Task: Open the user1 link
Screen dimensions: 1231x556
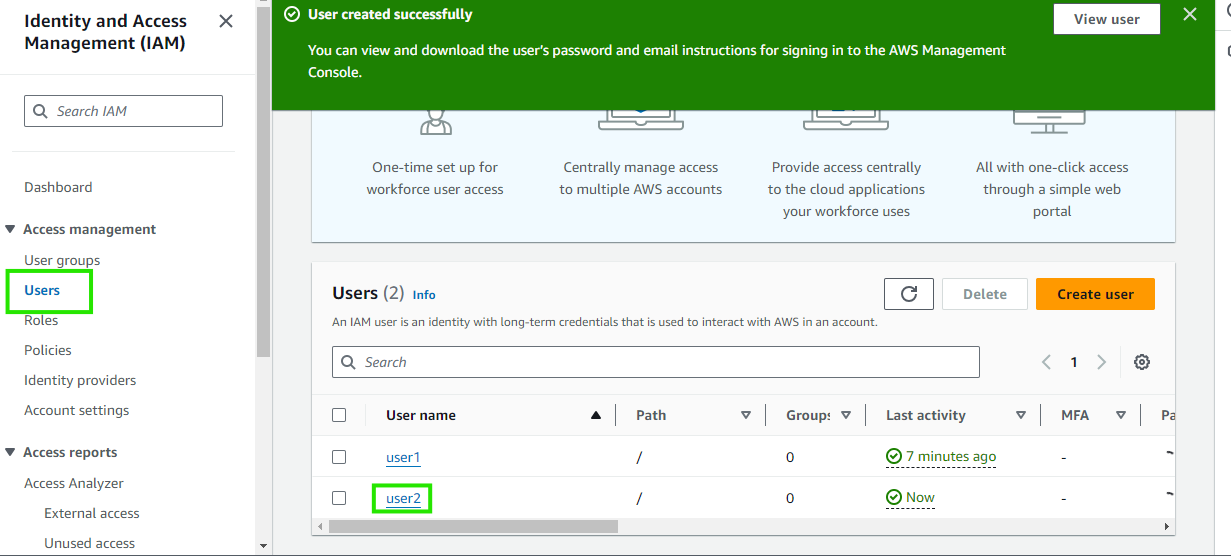Action: pos(403,457)
